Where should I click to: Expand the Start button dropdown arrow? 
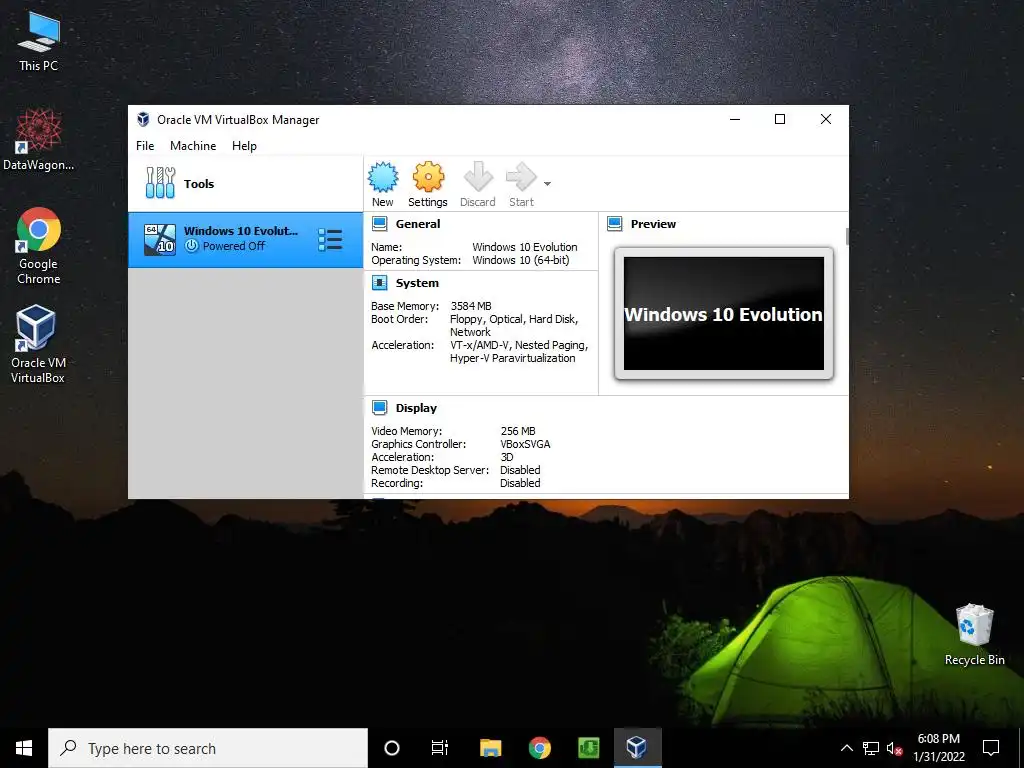pyautogui.click(x=547, y=184)
